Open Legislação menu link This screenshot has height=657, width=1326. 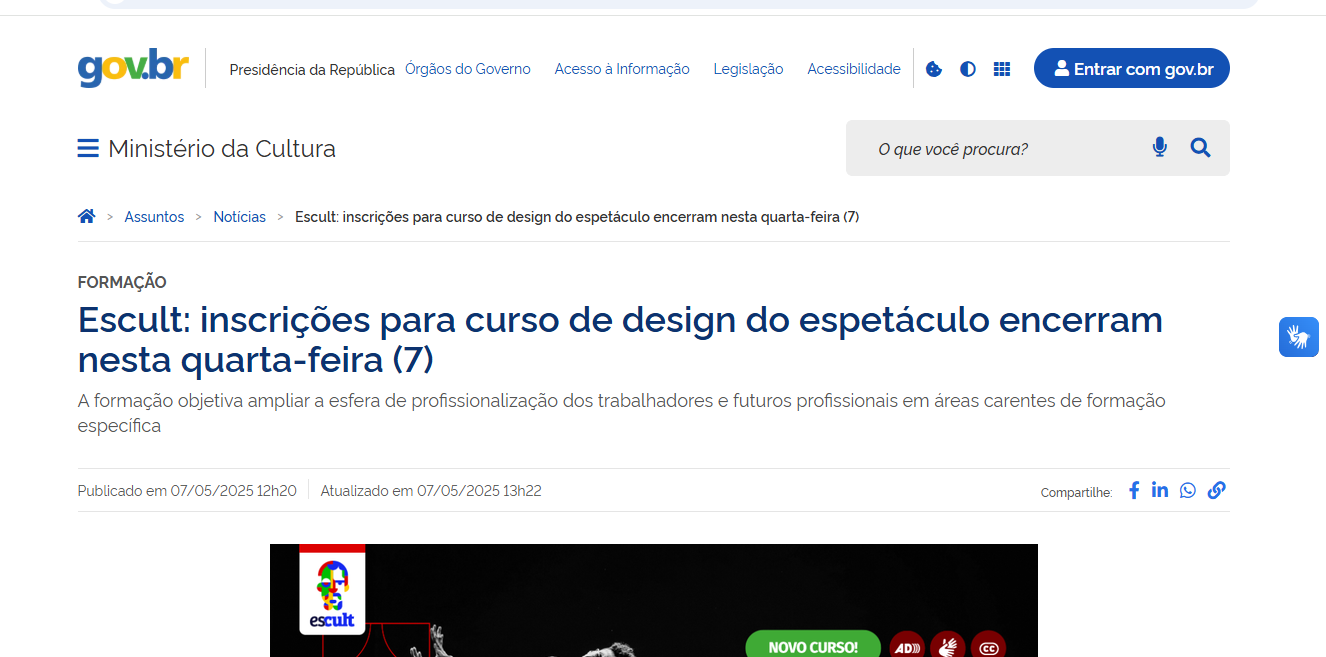coord(748,69)
